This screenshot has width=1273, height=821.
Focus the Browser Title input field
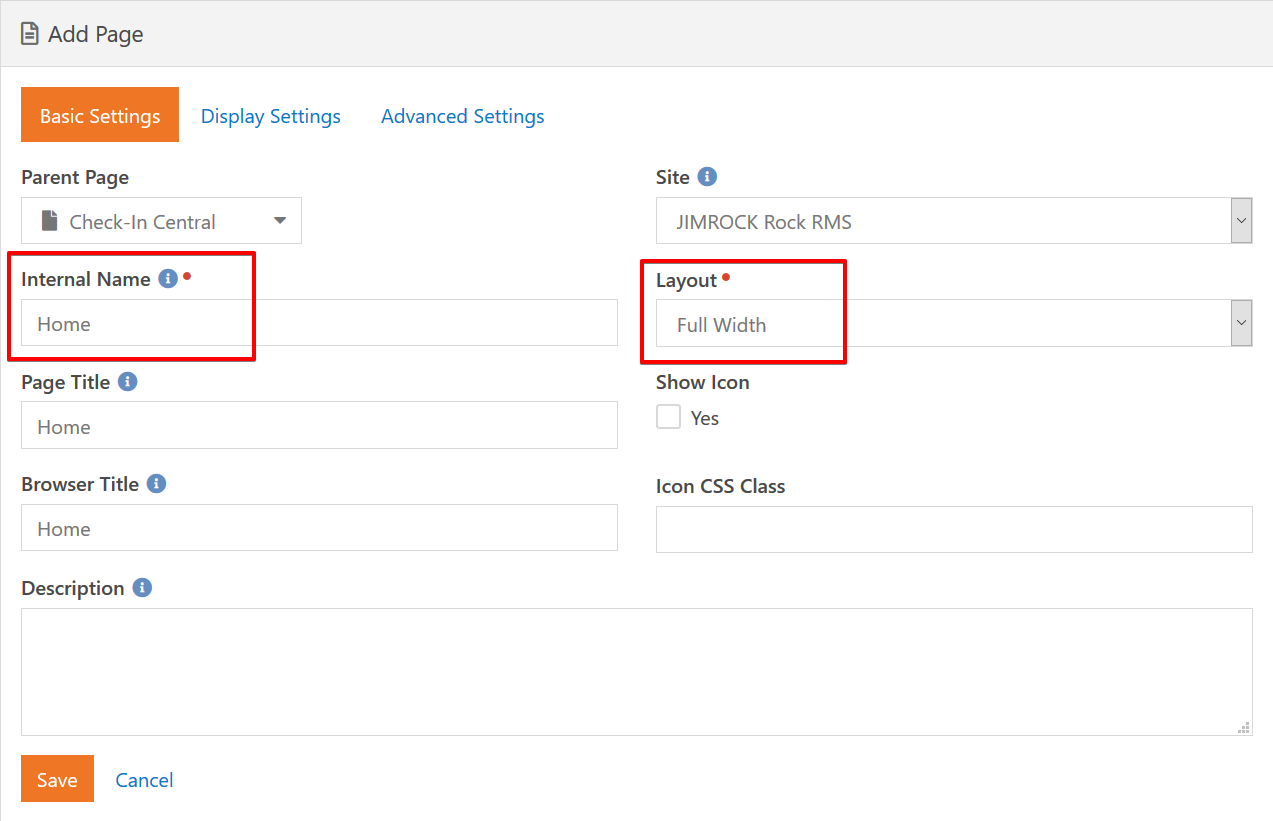coord(319,527)
